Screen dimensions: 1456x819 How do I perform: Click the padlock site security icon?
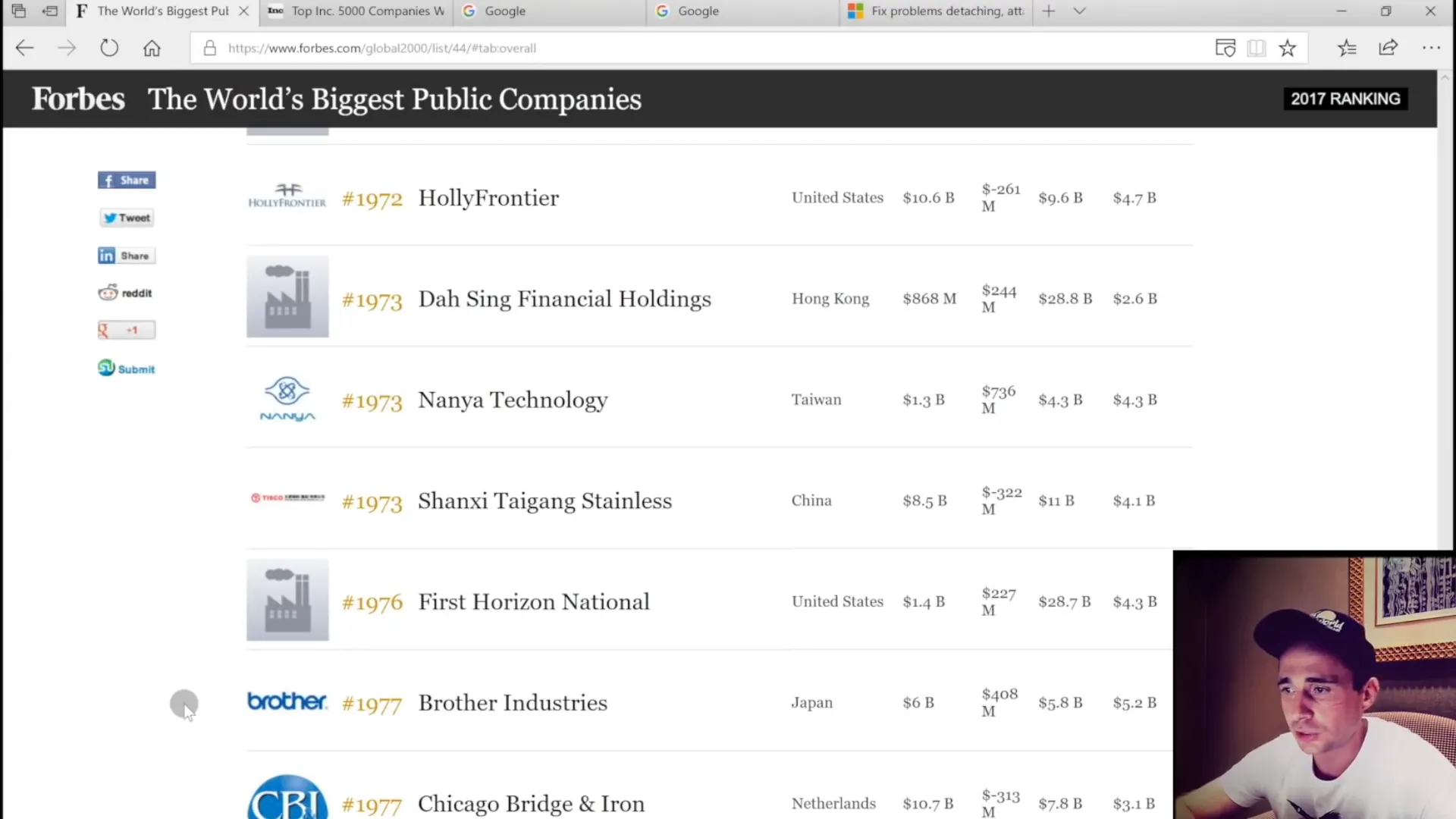[x=210, y=49]
